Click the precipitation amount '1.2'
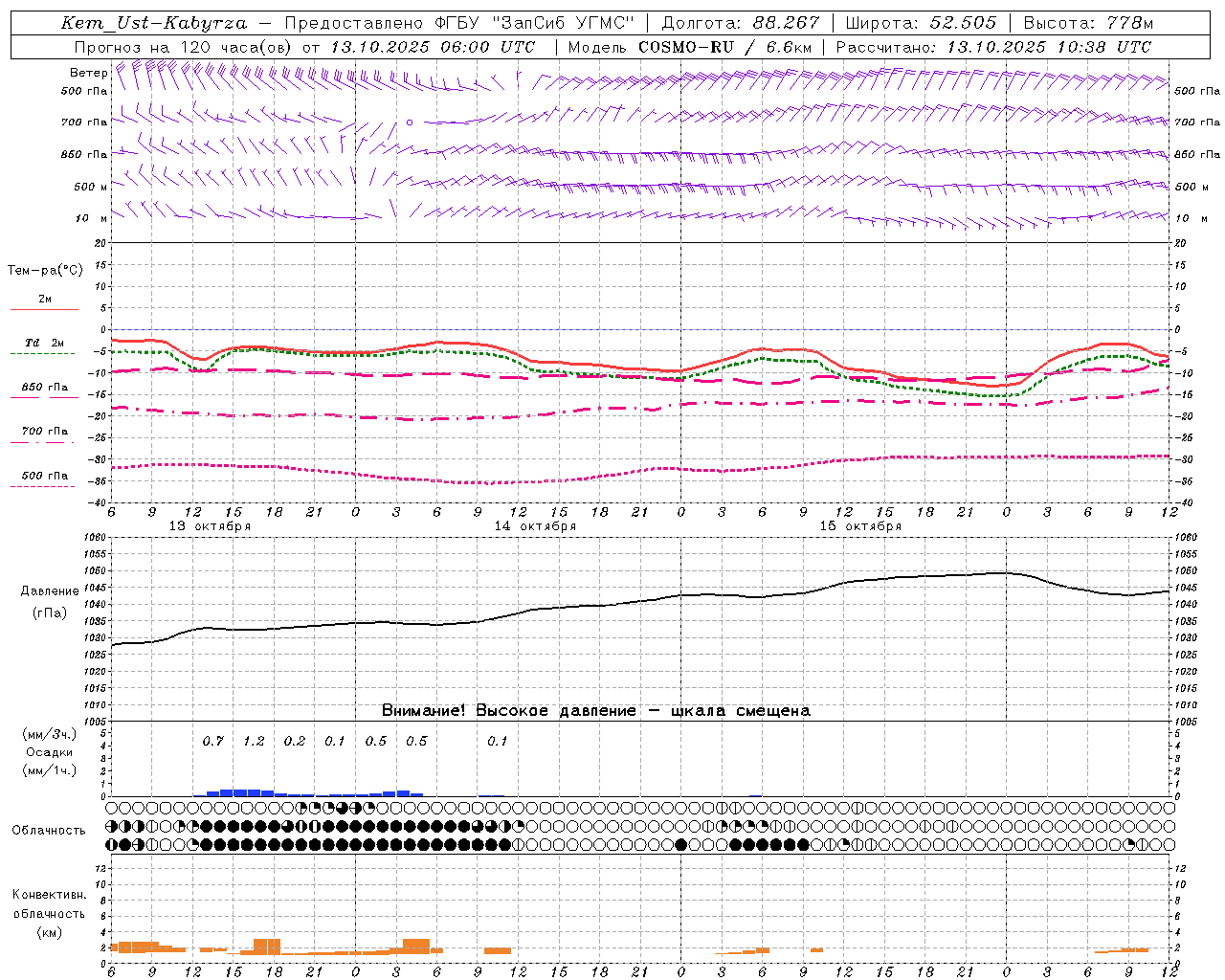Viewport: 1225px width, 980px height. coord(254,742)
